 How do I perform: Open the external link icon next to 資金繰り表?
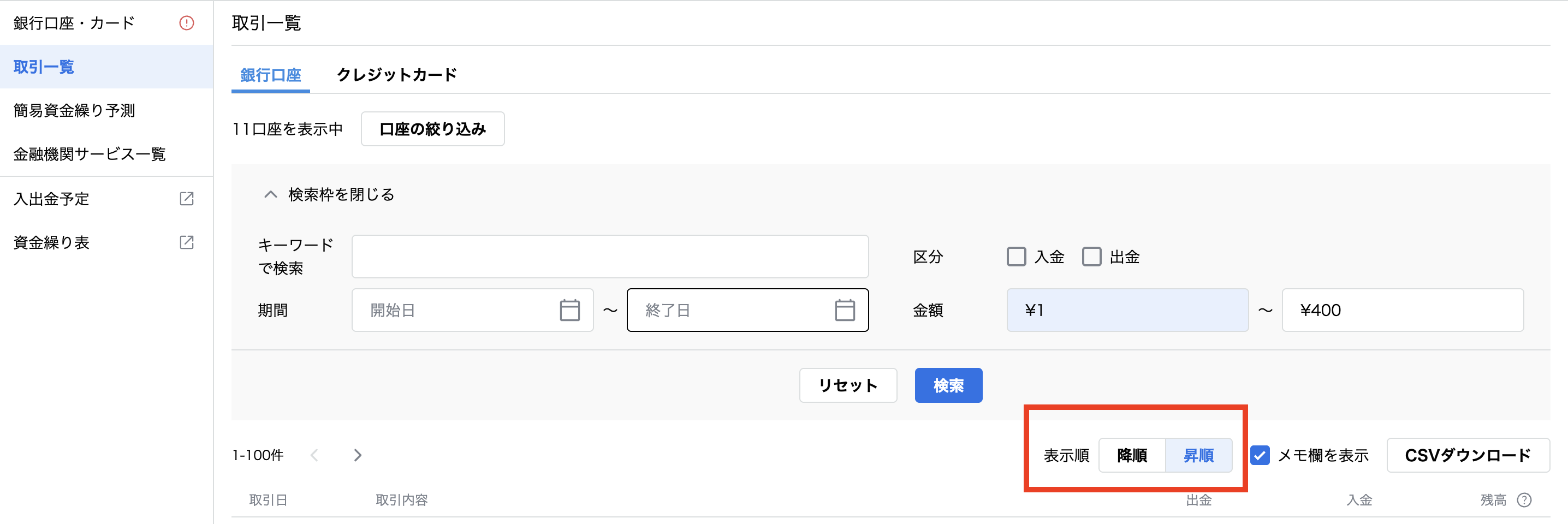pos(186,242)
